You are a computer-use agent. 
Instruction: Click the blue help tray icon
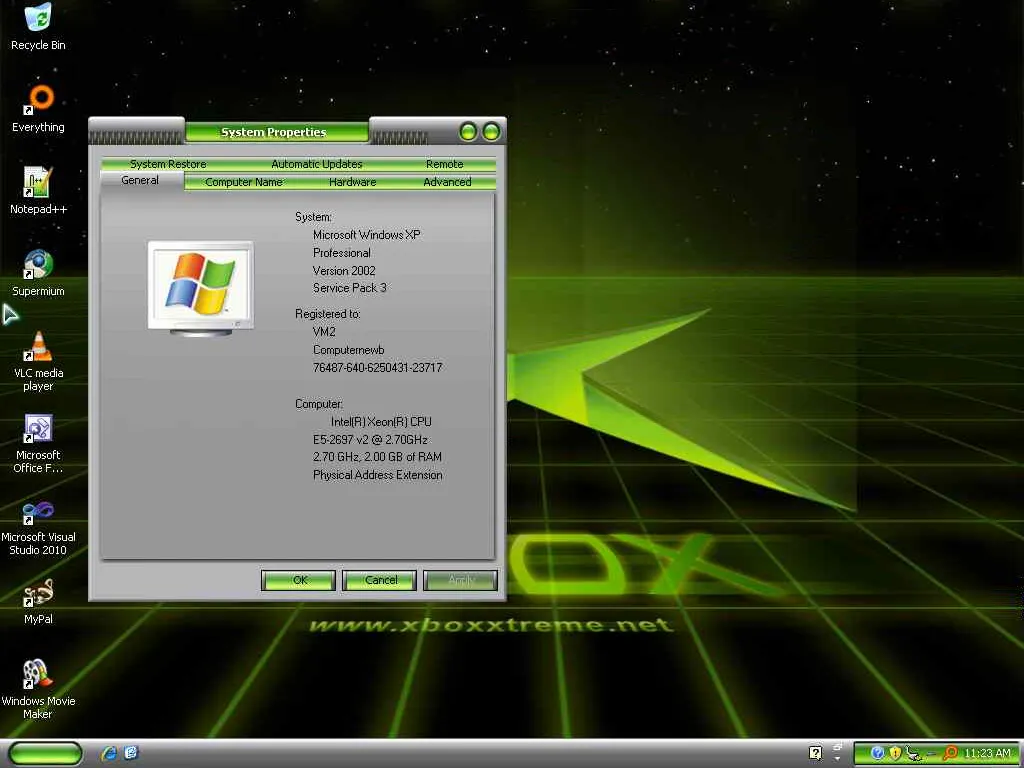pyautogui.click(x=877, y=753)
